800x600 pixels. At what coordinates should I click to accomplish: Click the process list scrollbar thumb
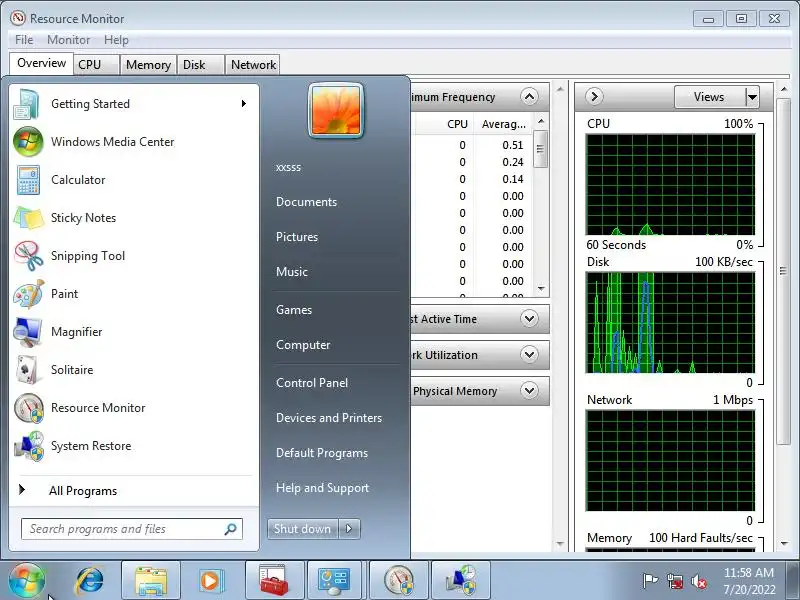click(540, 149)
